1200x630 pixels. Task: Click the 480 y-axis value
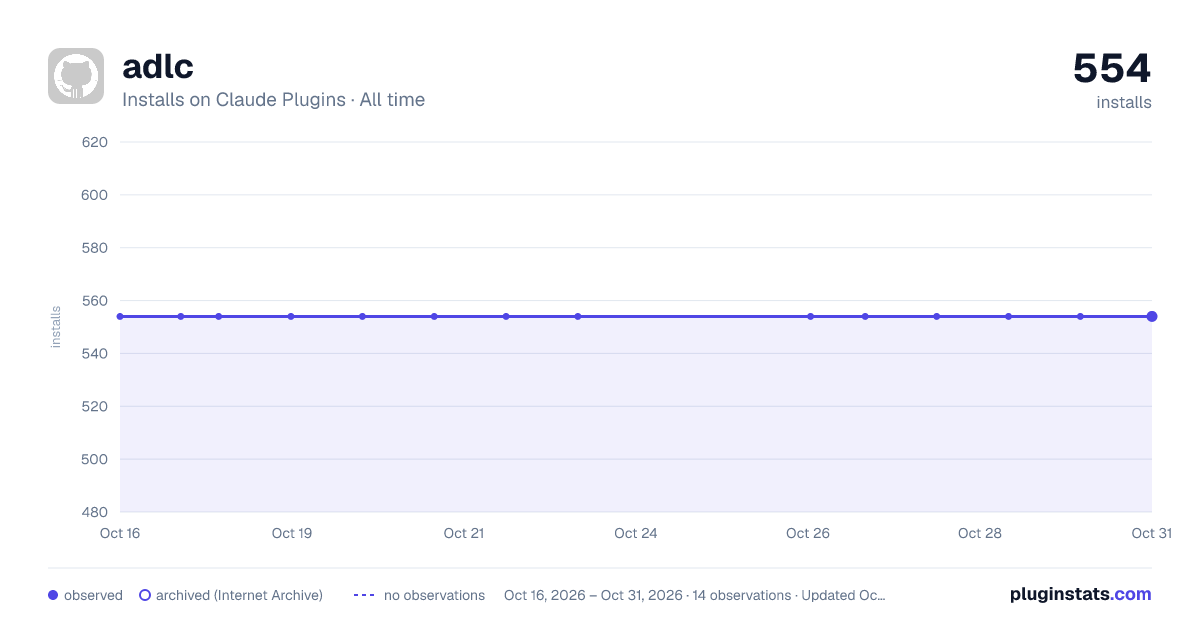(94, 513)
